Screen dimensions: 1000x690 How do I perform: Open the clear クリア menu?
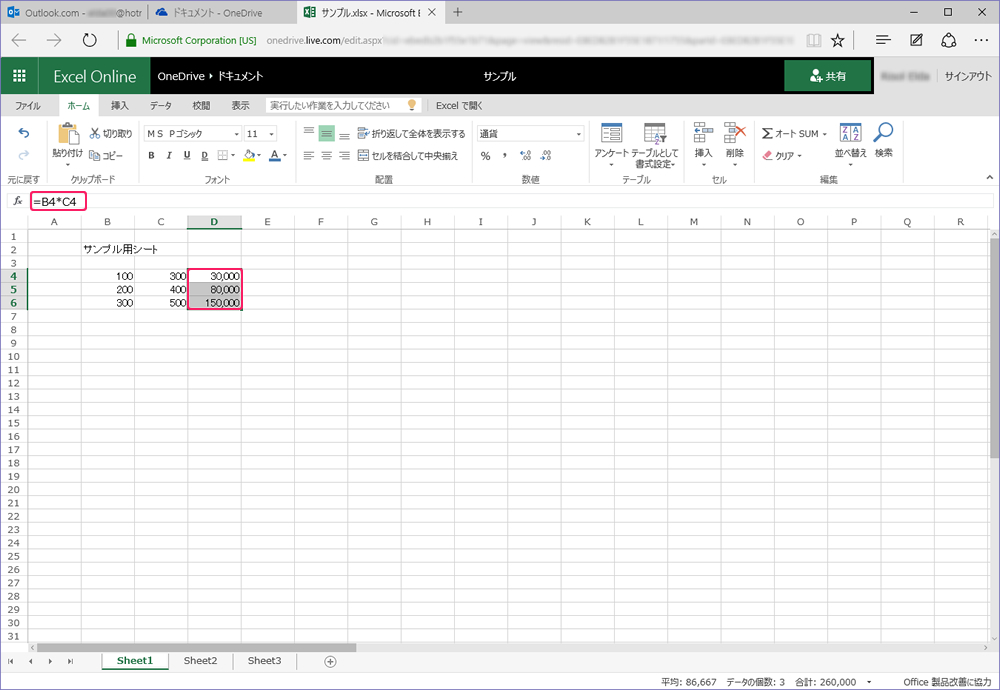782,155
